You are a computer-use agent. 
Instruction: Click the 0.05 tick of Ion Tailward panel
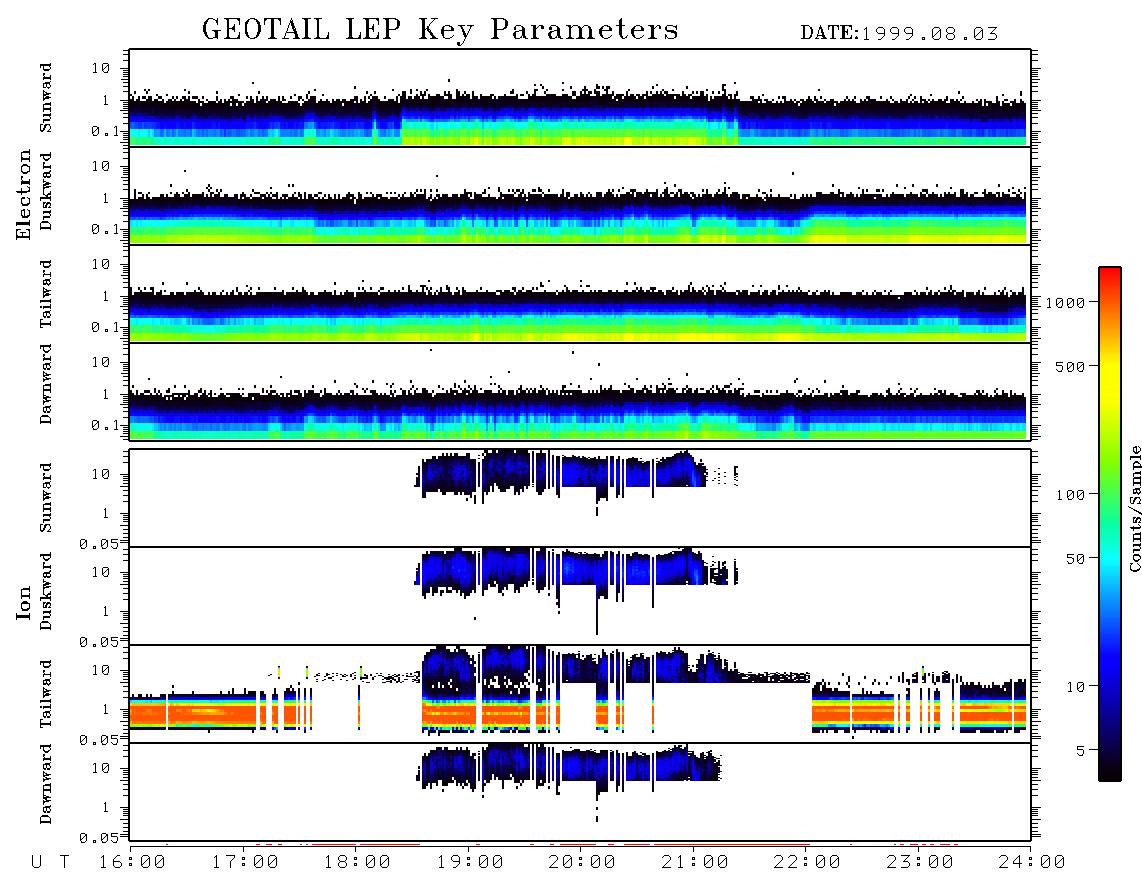click(x=99, y=739)
